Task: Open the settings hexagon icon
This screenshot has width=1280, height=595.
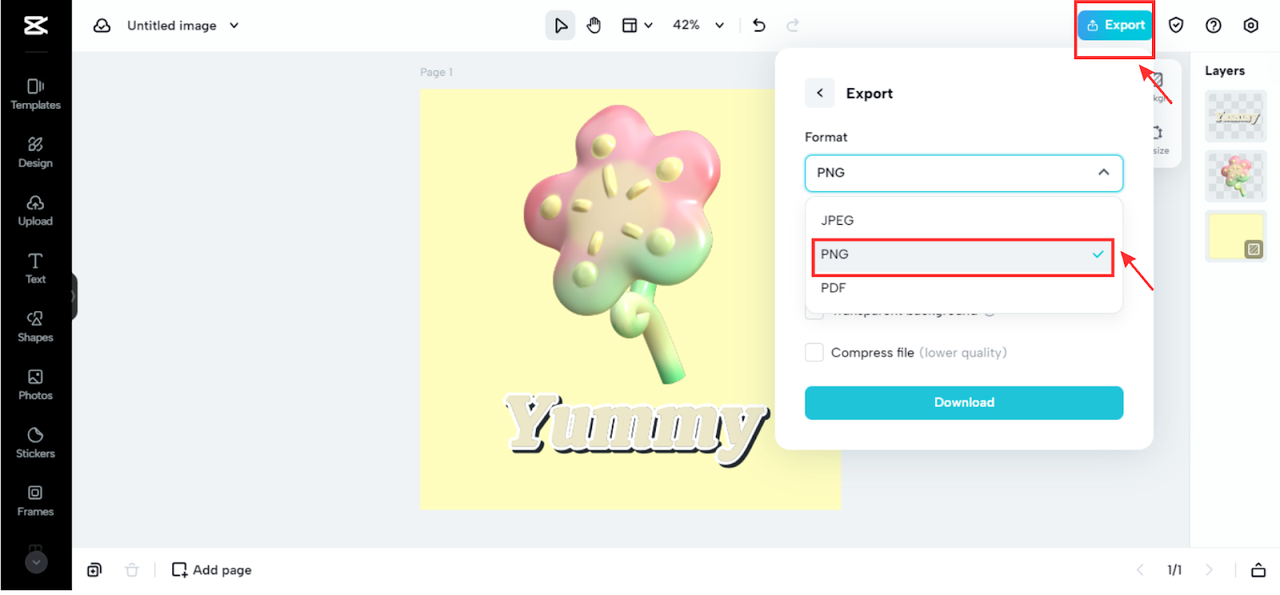Action: tap(1251, 26)
